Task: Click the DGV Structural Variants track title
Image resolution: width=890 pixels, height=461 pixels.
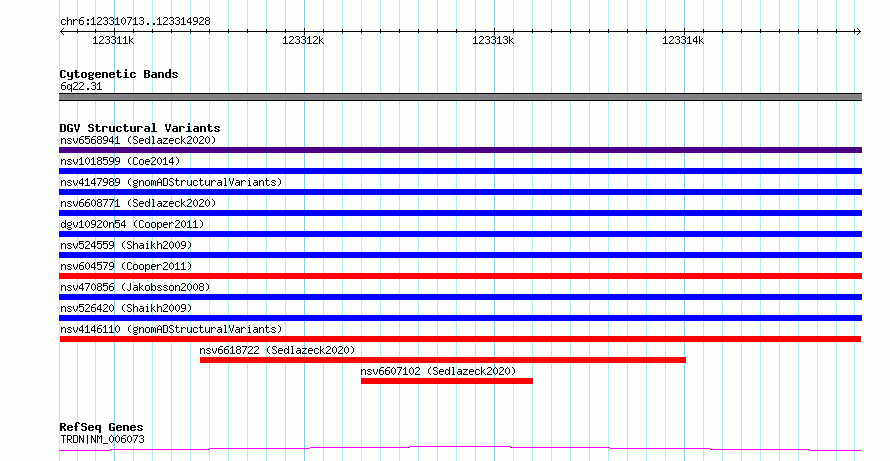Action: tap(140, 128)
